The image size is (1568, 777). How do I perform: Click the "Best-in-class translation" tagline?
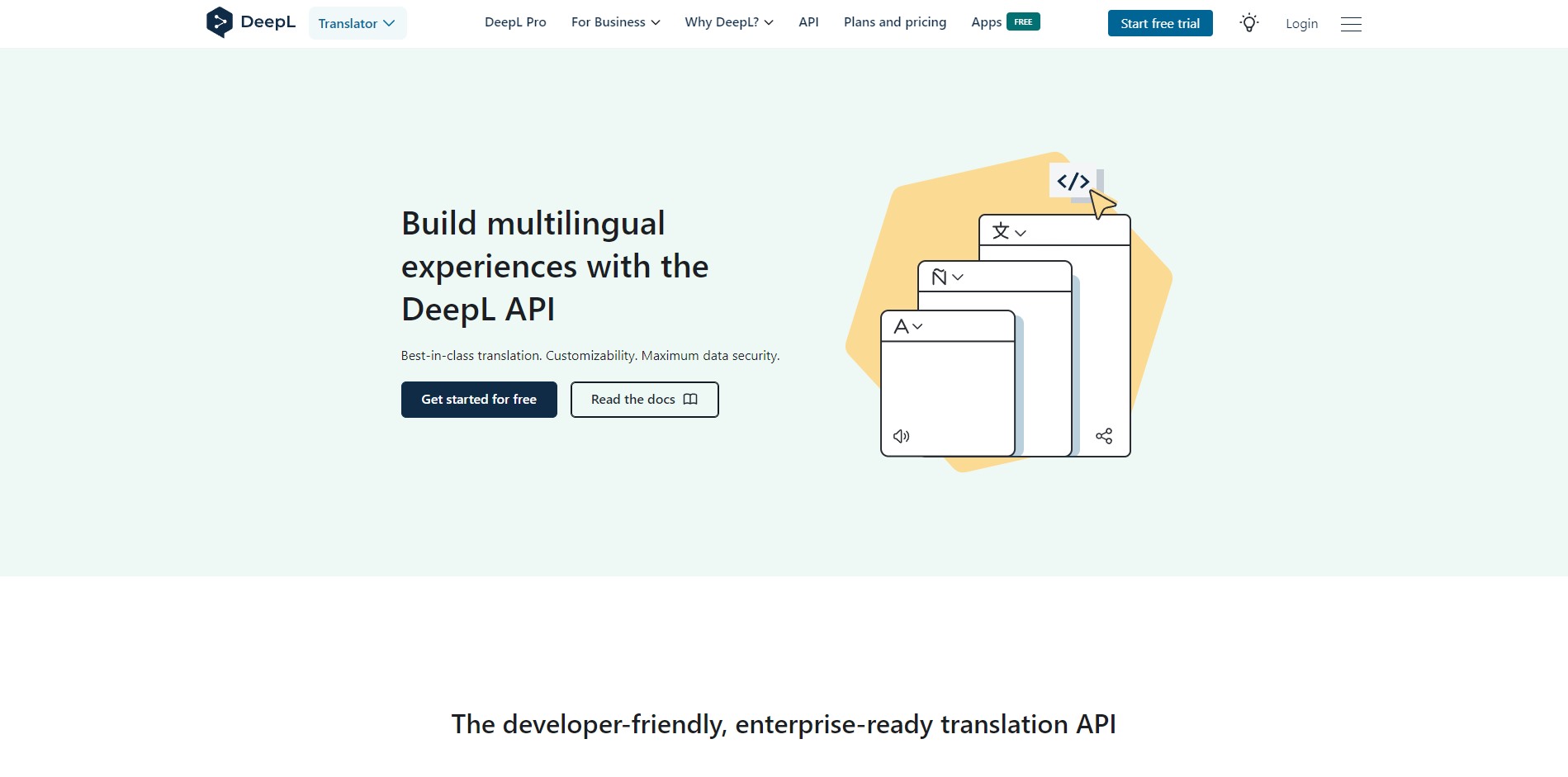pos(590,356)
